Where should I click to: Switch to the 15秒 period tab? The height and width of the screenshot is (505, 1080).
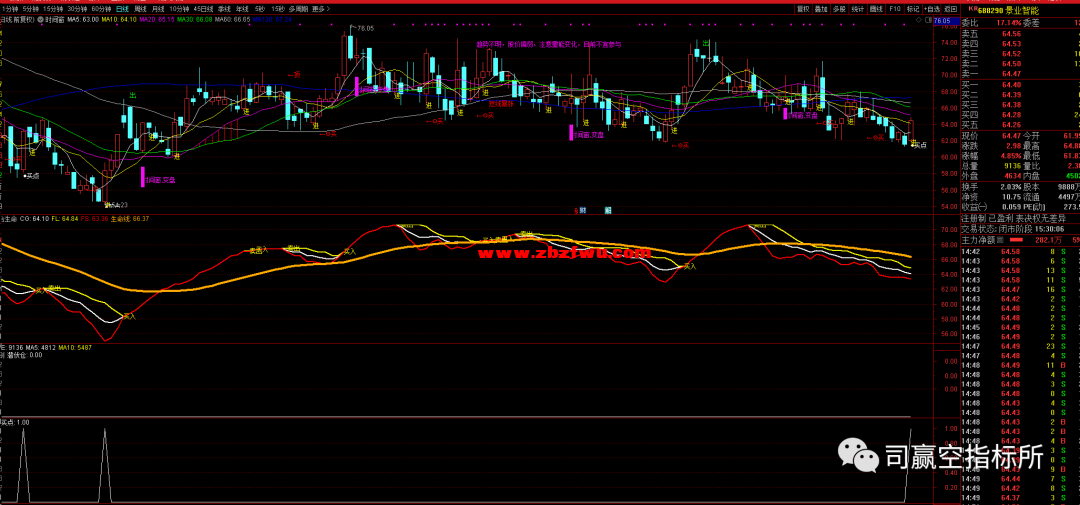[x=278, y=9]
